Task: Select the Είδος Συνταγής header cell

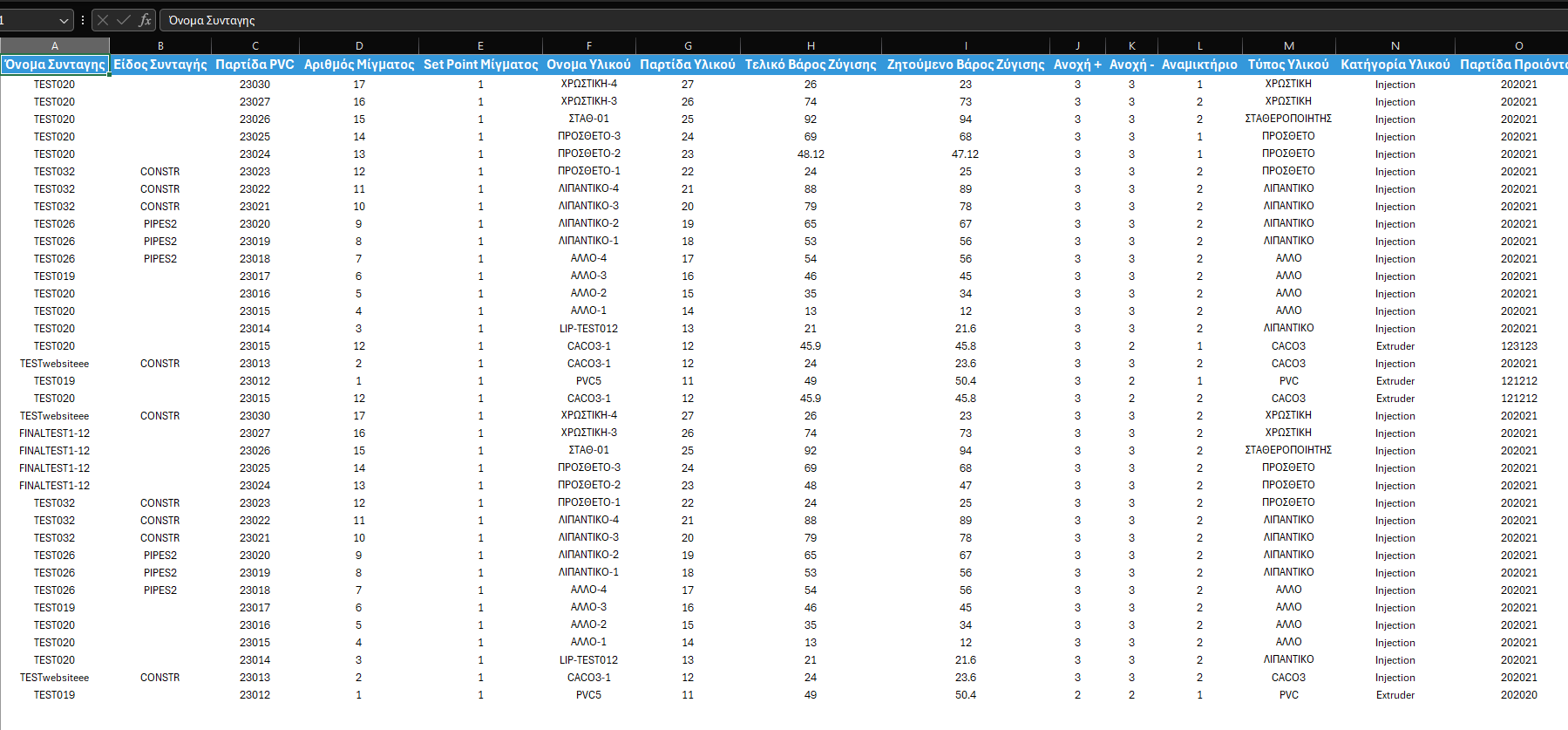Action: [160, 65]
